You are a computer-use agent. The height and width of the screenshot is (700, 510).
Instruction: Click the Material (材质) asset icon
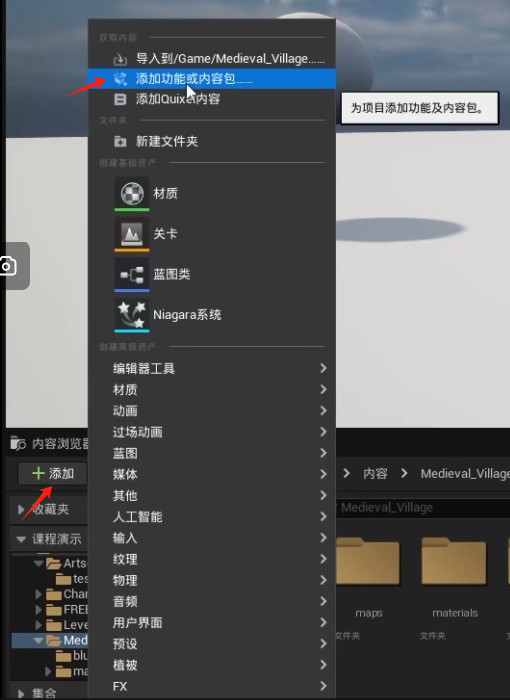[x=132, y=193]
